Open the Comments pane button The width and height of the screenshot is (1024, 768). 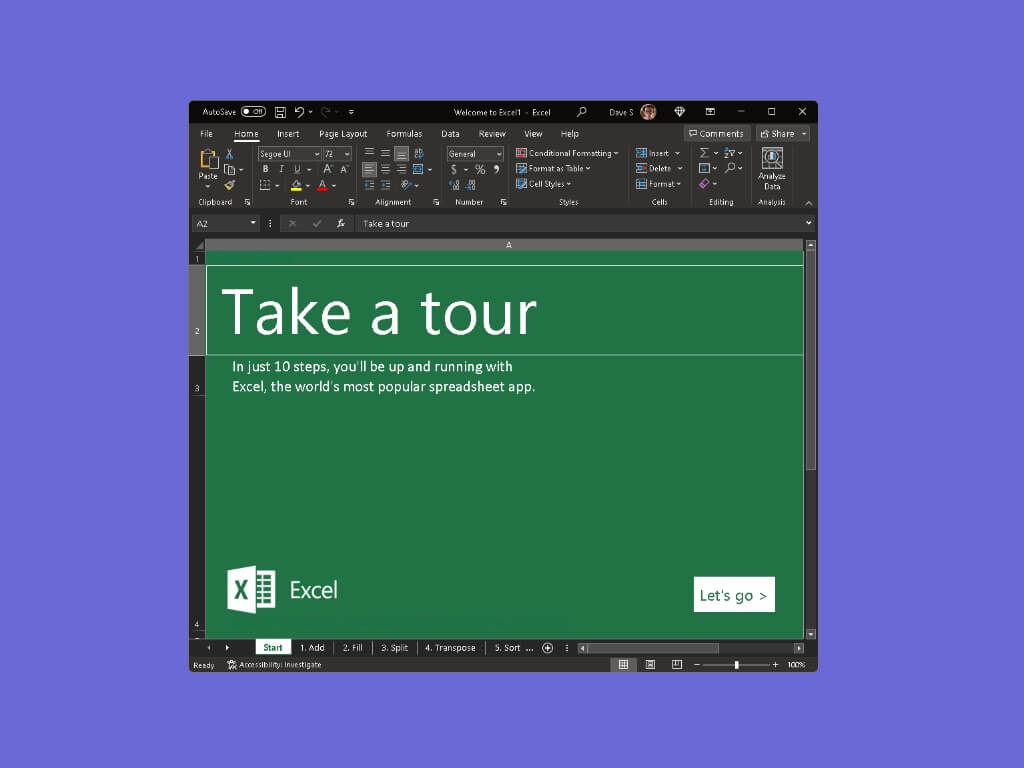point(716,134)
